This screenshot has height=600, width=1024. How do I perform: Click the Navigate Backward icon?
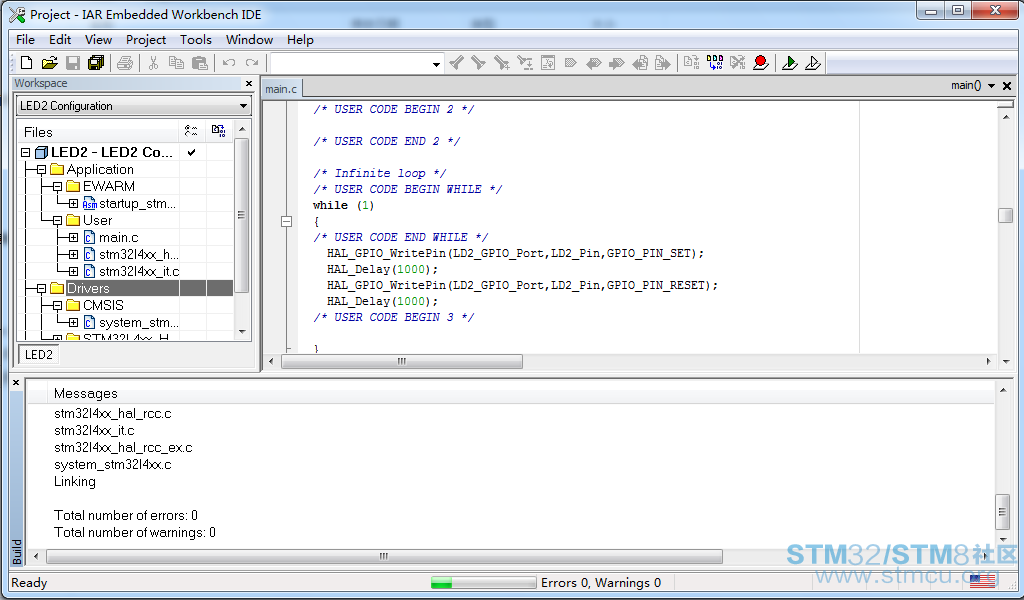641,63
